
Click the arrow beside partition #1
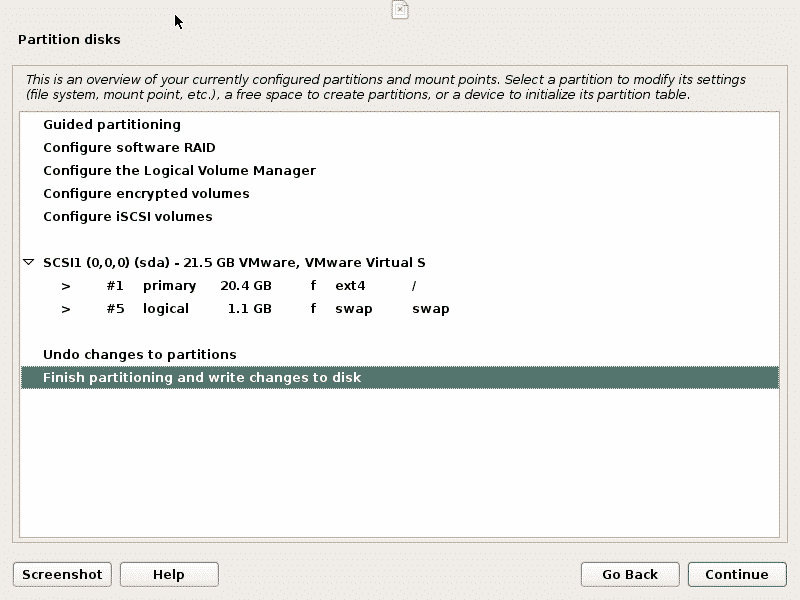pos(66,286)
